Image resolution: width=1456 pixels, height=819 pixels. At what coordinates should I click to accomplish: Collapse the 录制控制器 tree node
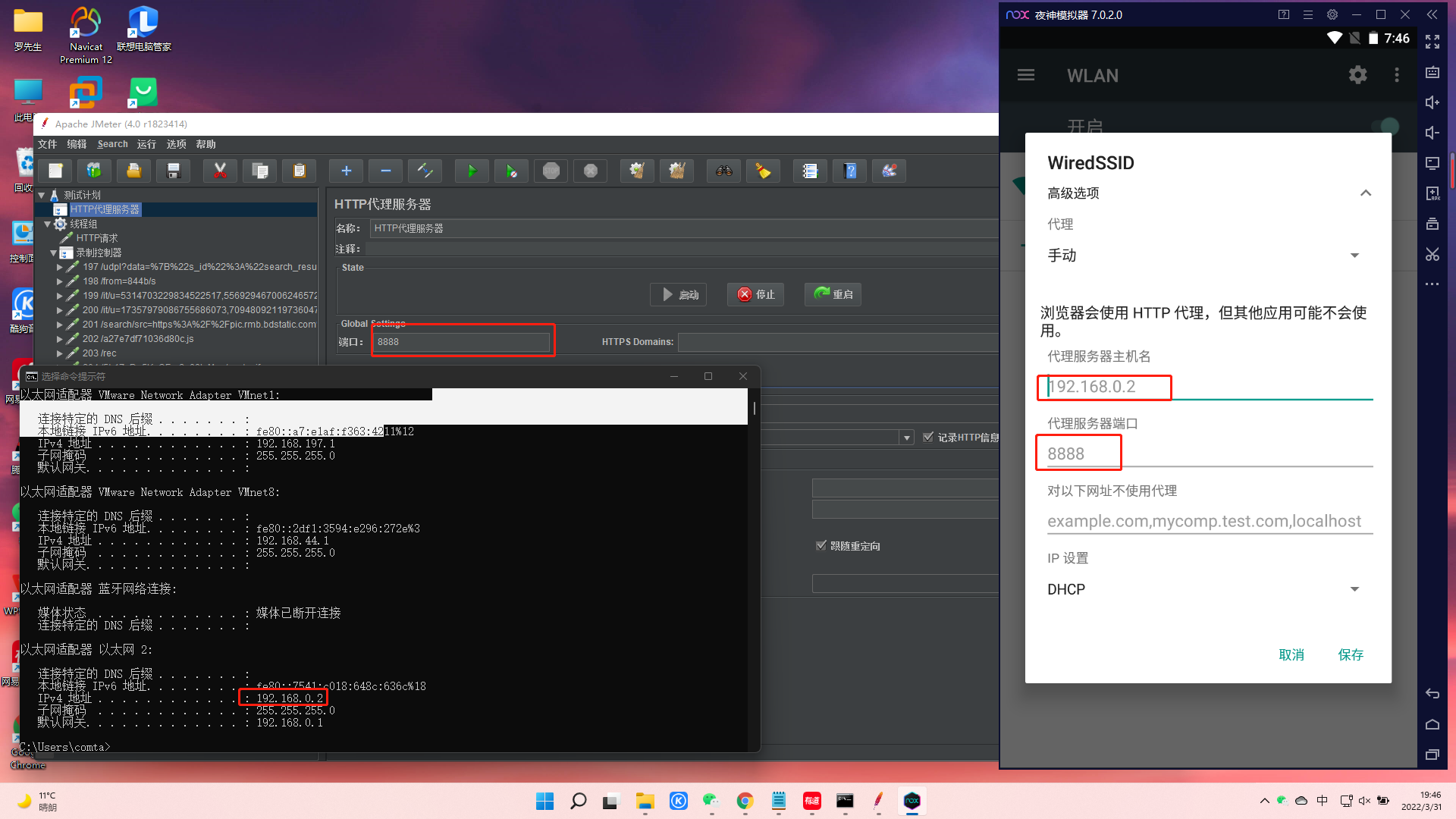54,253
